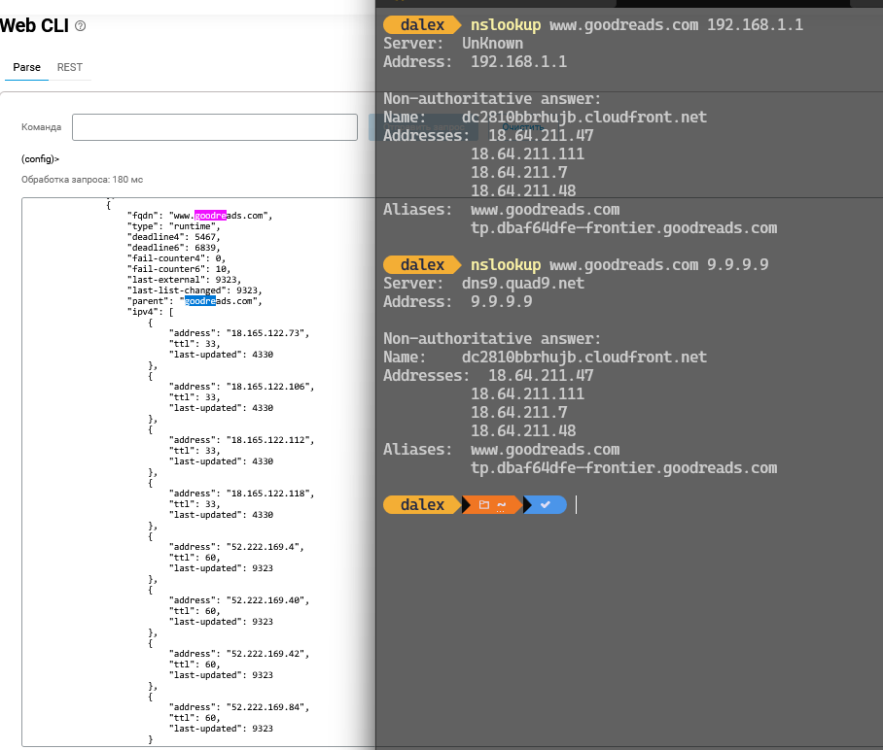Select the "deadline4": 5467 line

click(x=173, y=237)
